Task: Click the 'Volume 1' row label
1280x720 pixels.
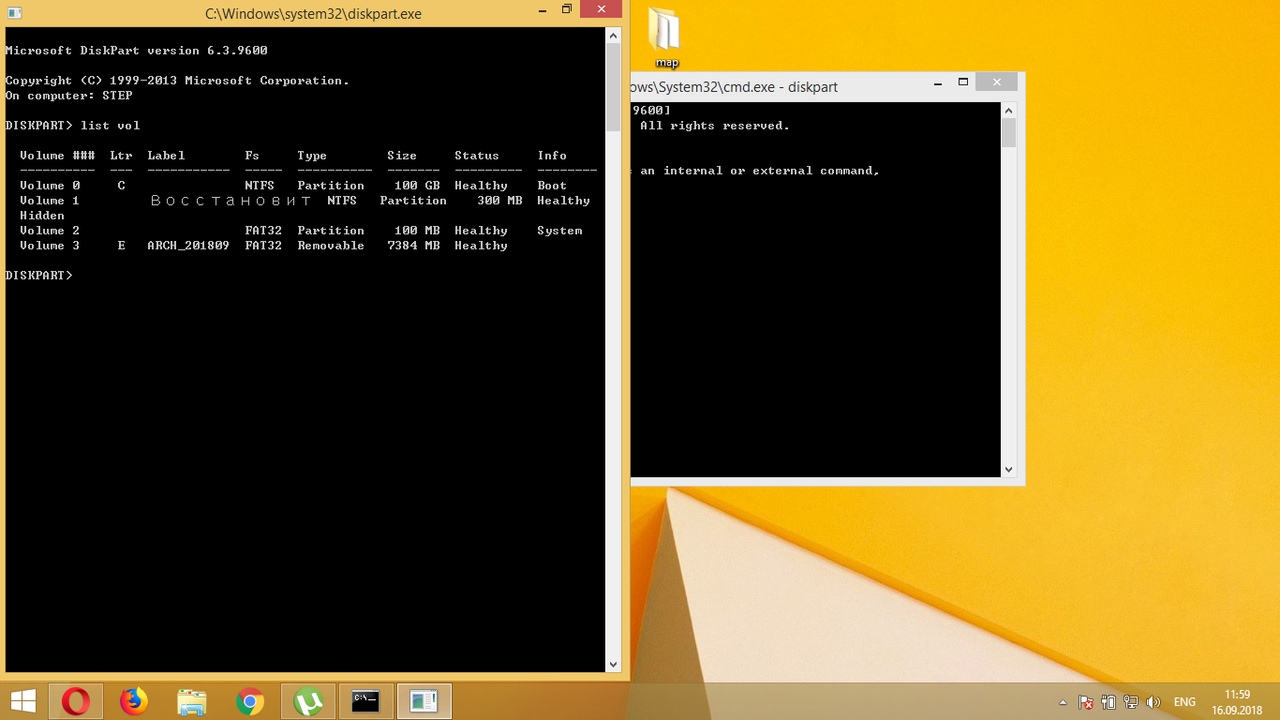Action: (x=50, y=200)
